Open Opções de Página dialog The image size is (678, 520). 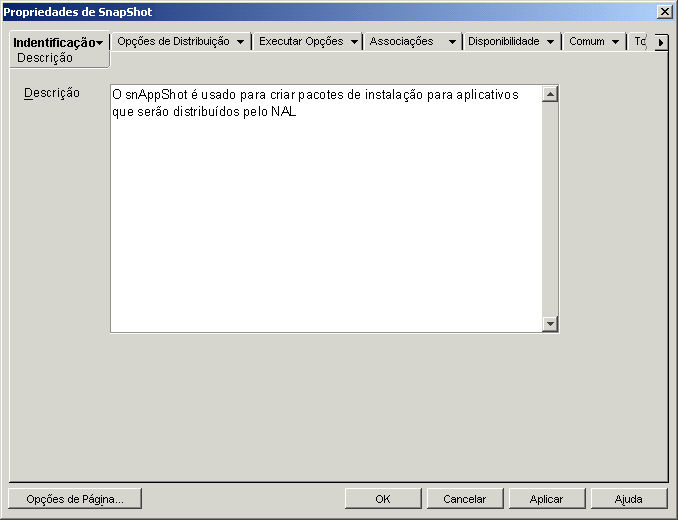click(75, 499)
